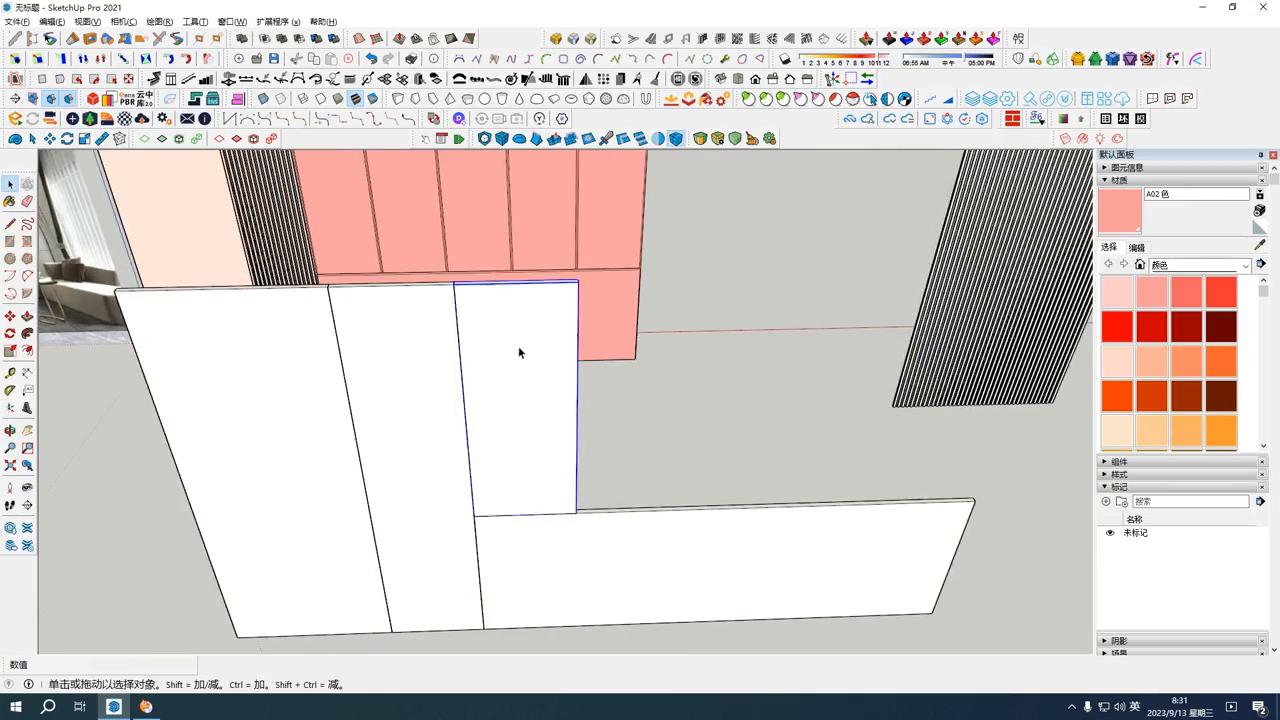
Task: Activate the Paint Bucket tool
Action: click(x=9, y=201)
